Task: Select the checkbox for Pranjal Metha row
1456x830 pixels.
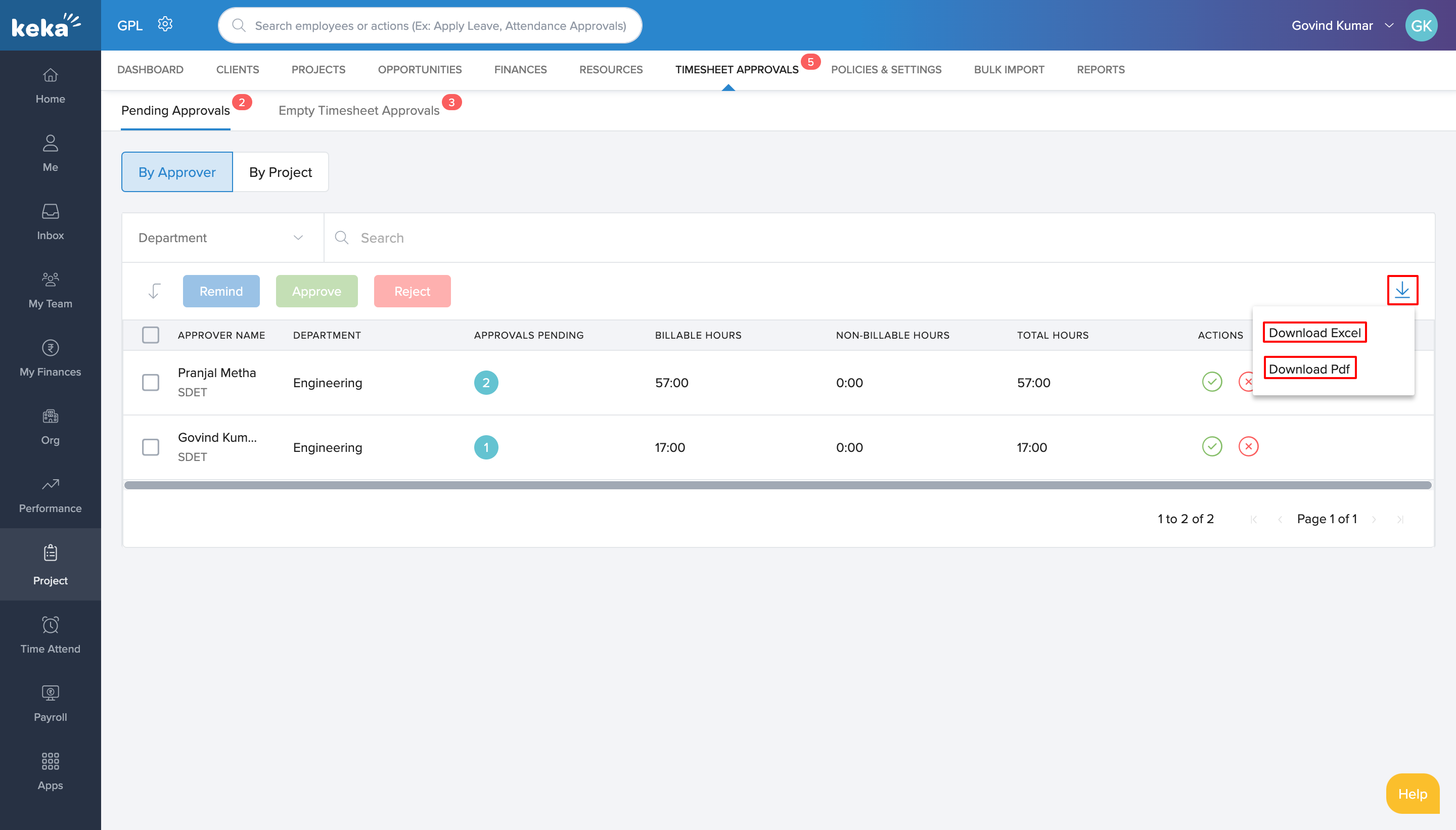Action: pyautogui.click(x=151, y=381)
